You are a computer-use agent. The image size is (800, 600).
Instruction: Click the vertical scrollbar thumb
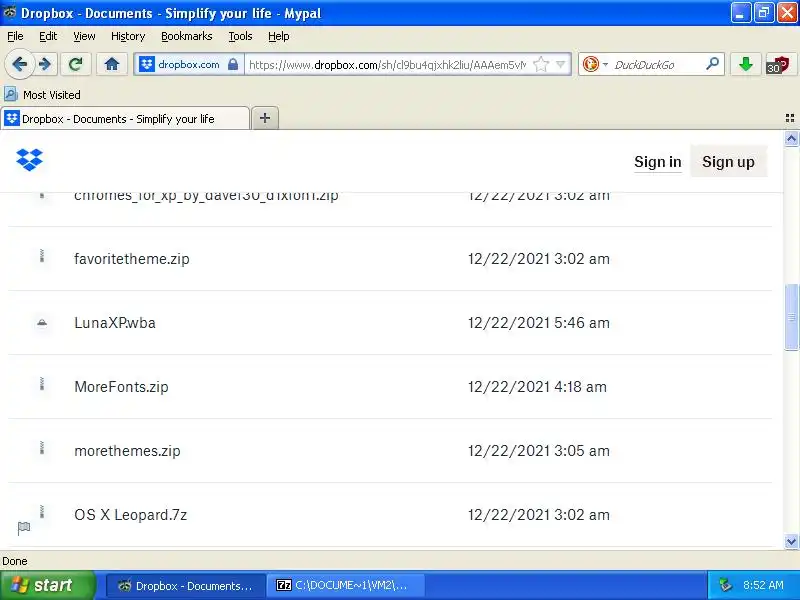[x=791, y=317]
